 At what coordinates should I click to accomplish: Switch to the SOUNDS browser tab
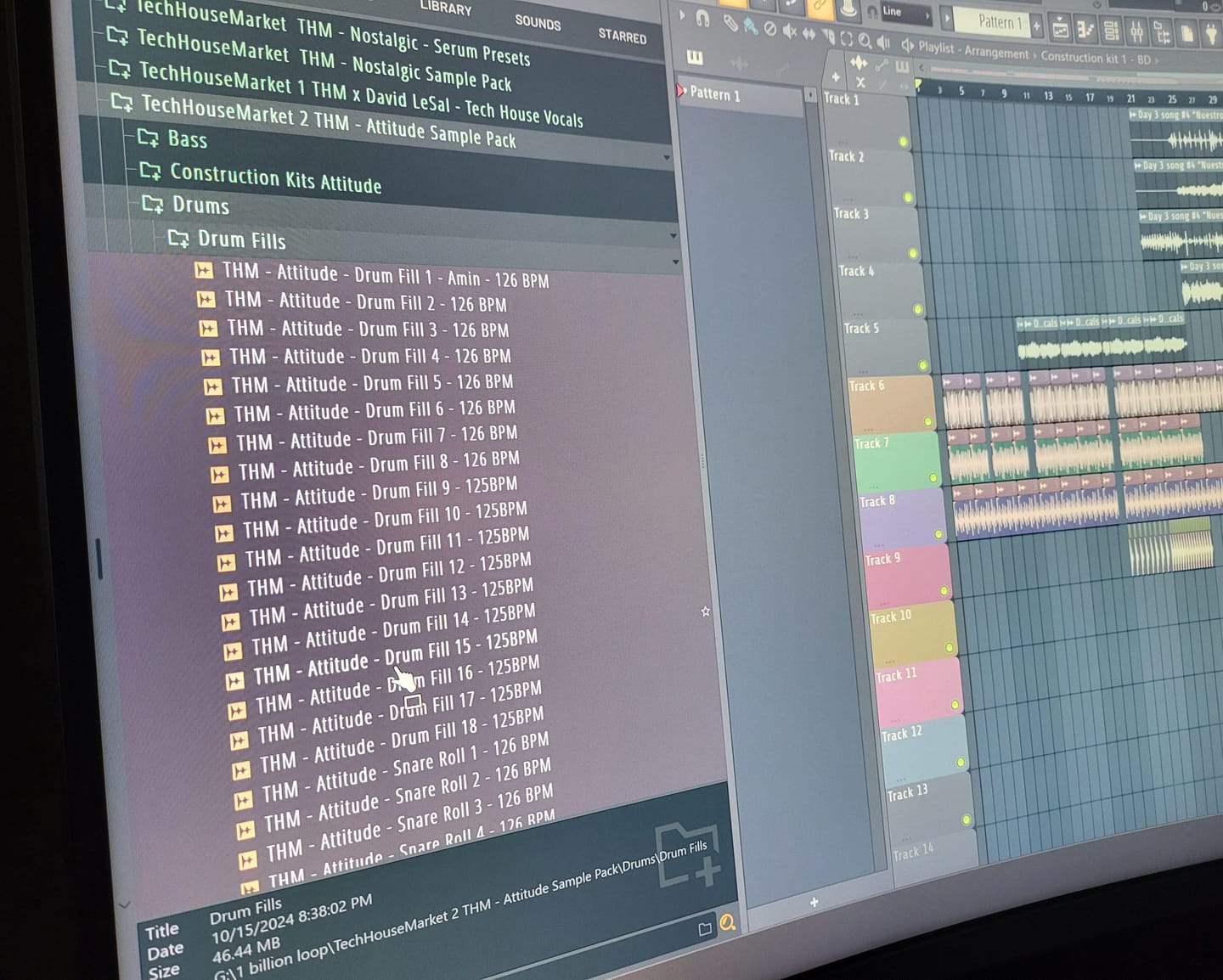[x=538, y=22]
